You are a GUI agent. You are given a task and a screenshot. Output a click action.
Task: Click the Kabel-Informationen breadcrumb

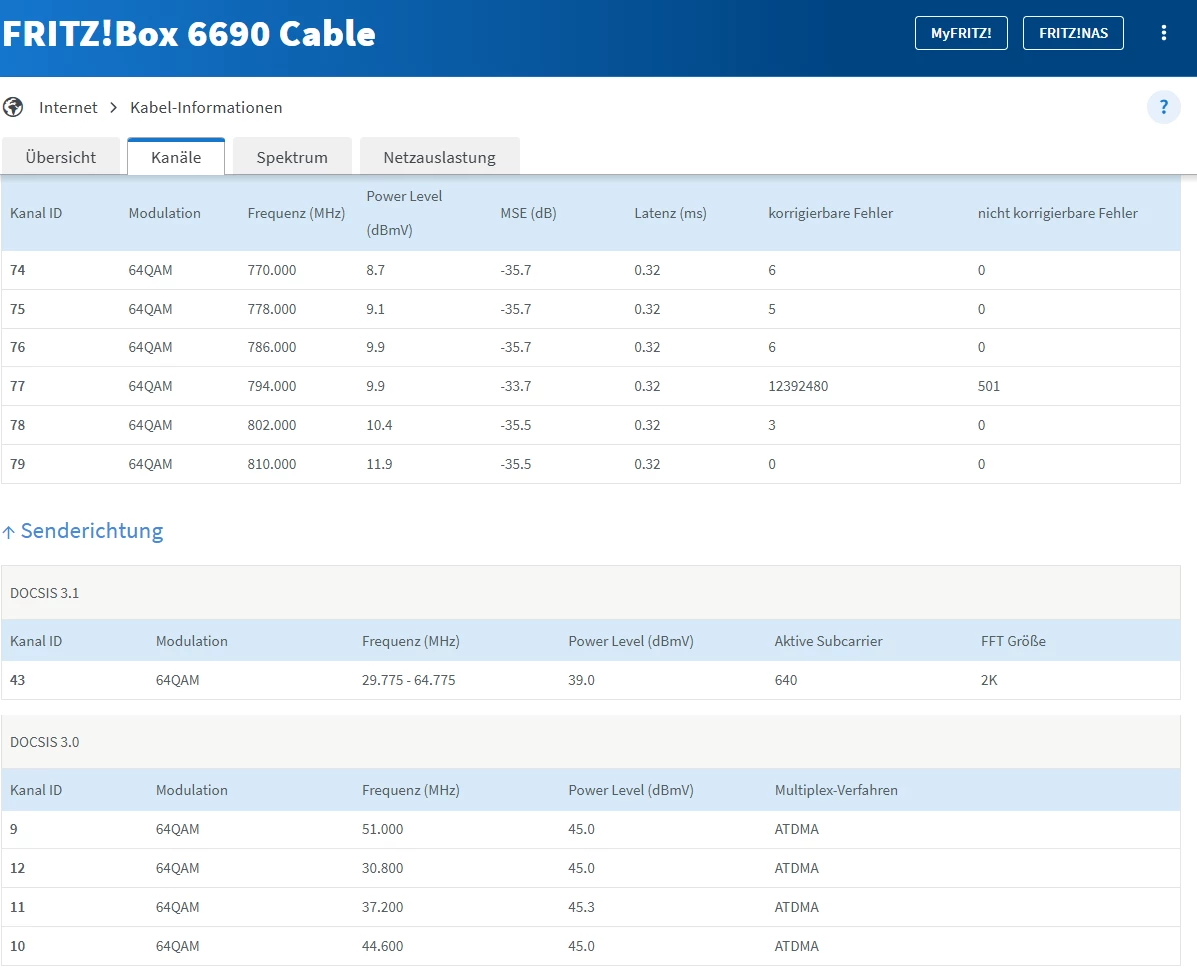tap(206, 108)
